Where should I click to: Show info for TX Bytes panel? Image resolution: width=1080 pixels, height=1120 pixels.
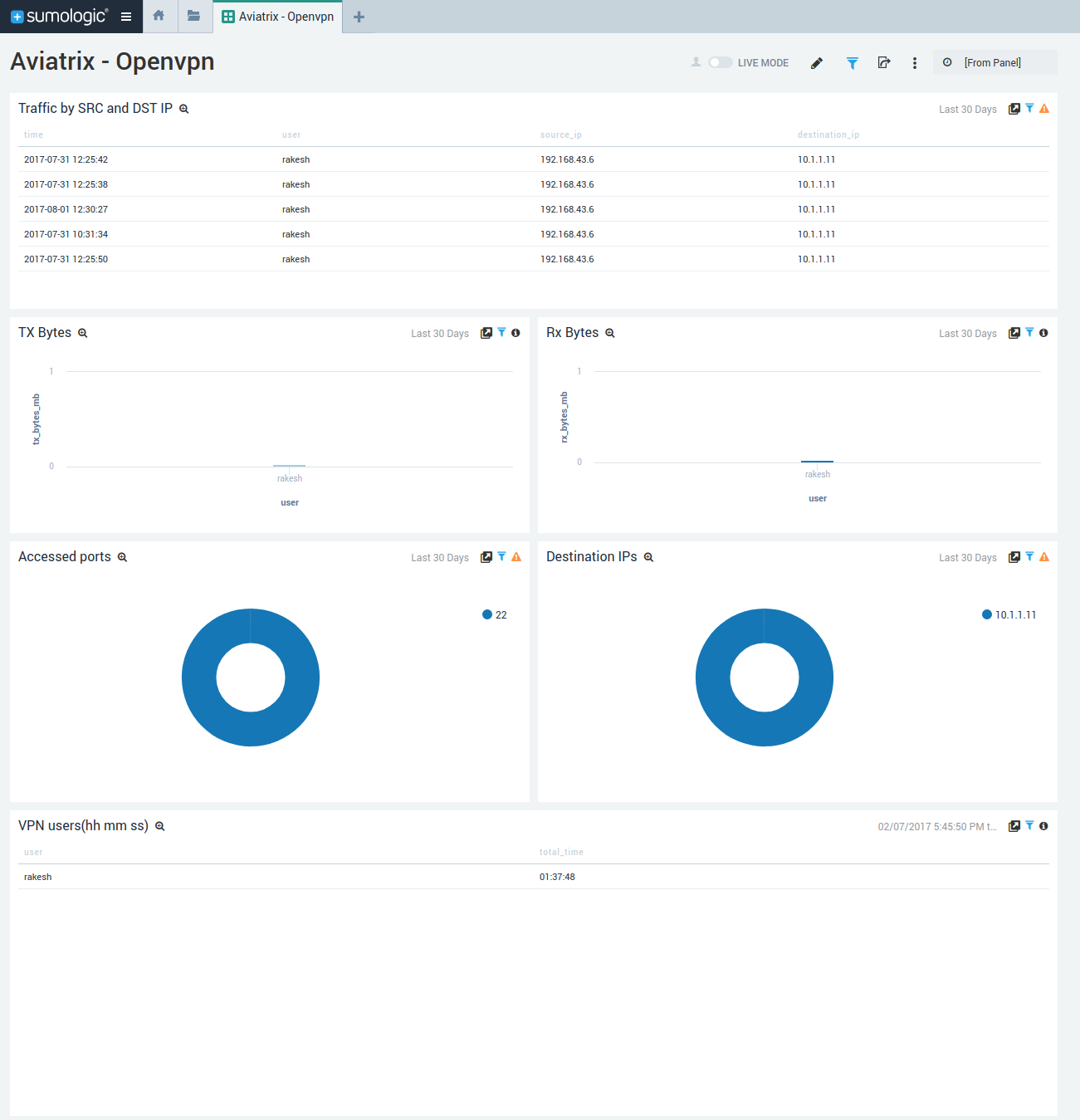[x=516, y=333]
